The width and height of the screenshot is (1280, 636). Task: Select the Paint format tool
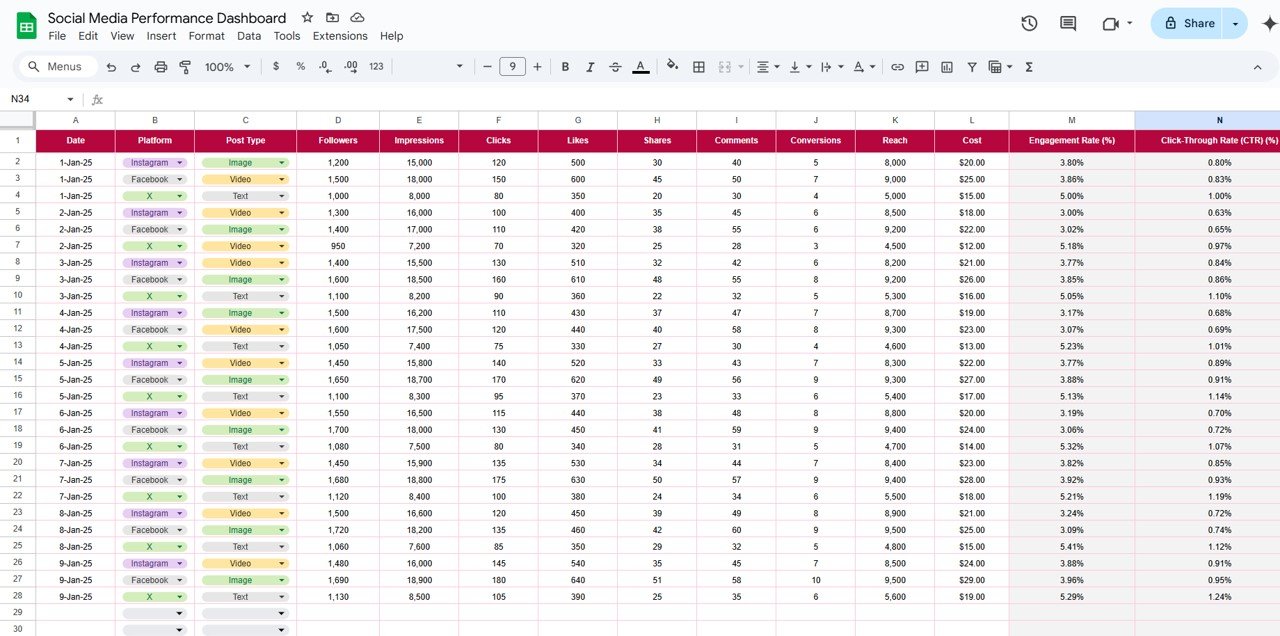[x=185, y=67]
